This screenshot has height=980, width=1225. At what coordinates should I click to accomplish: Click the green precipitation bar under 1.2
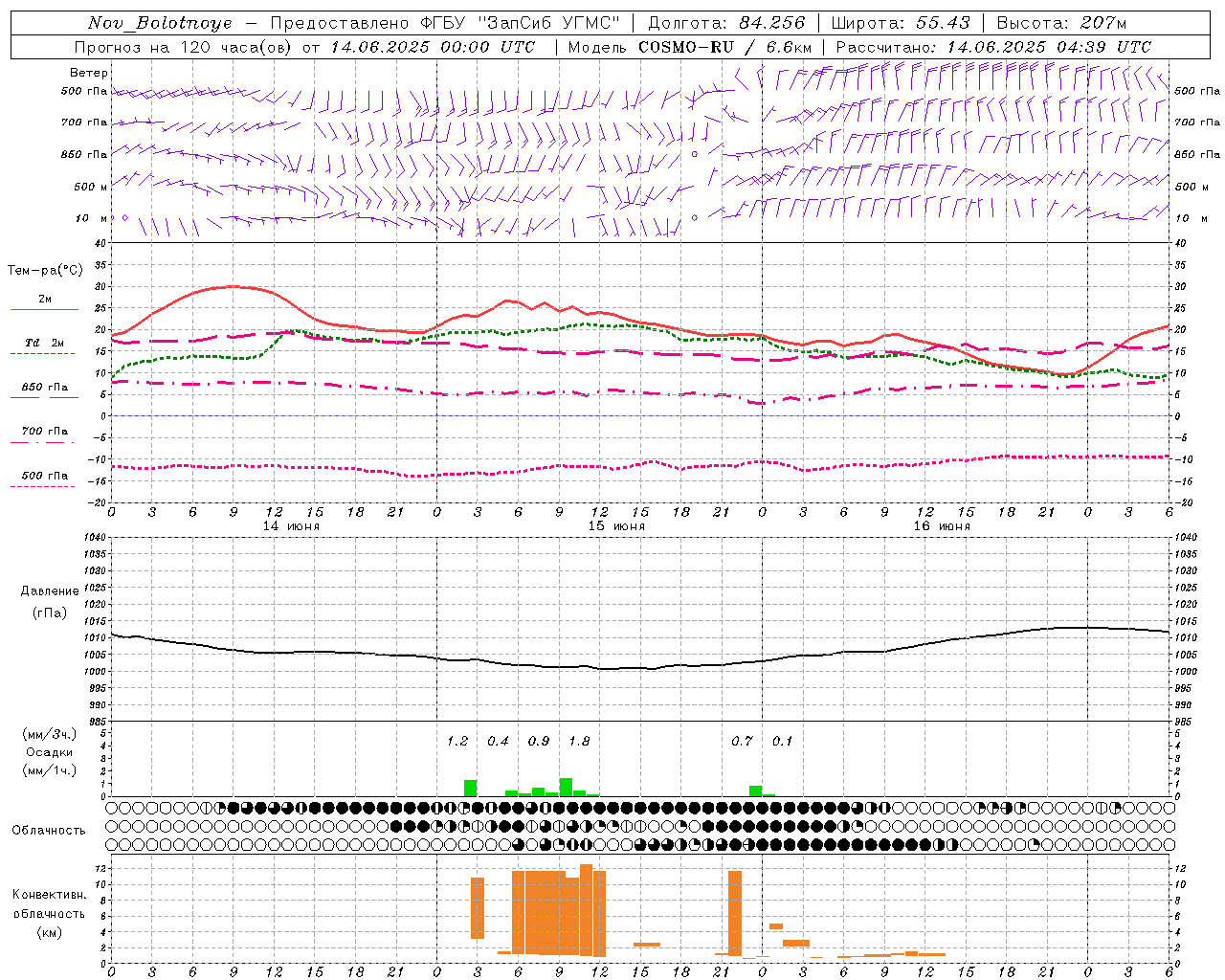[x=470, y=789]
